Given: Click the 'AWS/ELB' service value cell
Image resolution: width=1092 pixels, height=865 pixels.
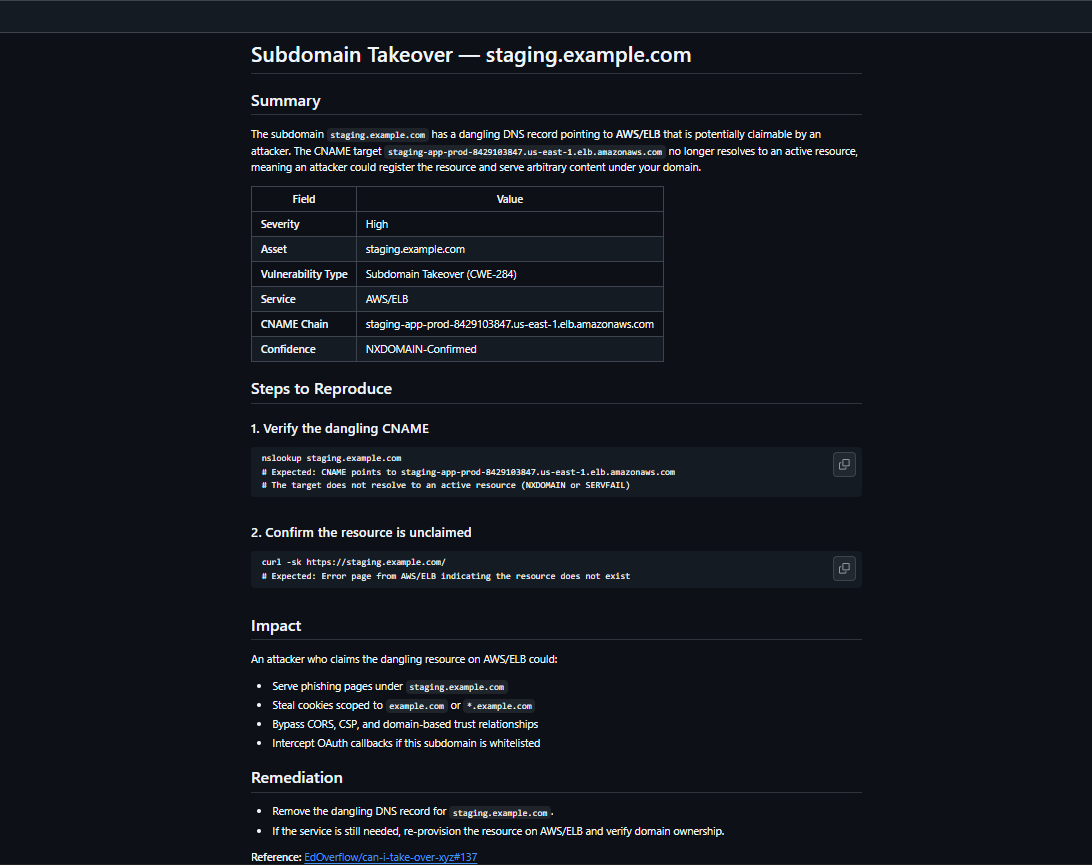Looking at the screenshot, I should 510,299.
